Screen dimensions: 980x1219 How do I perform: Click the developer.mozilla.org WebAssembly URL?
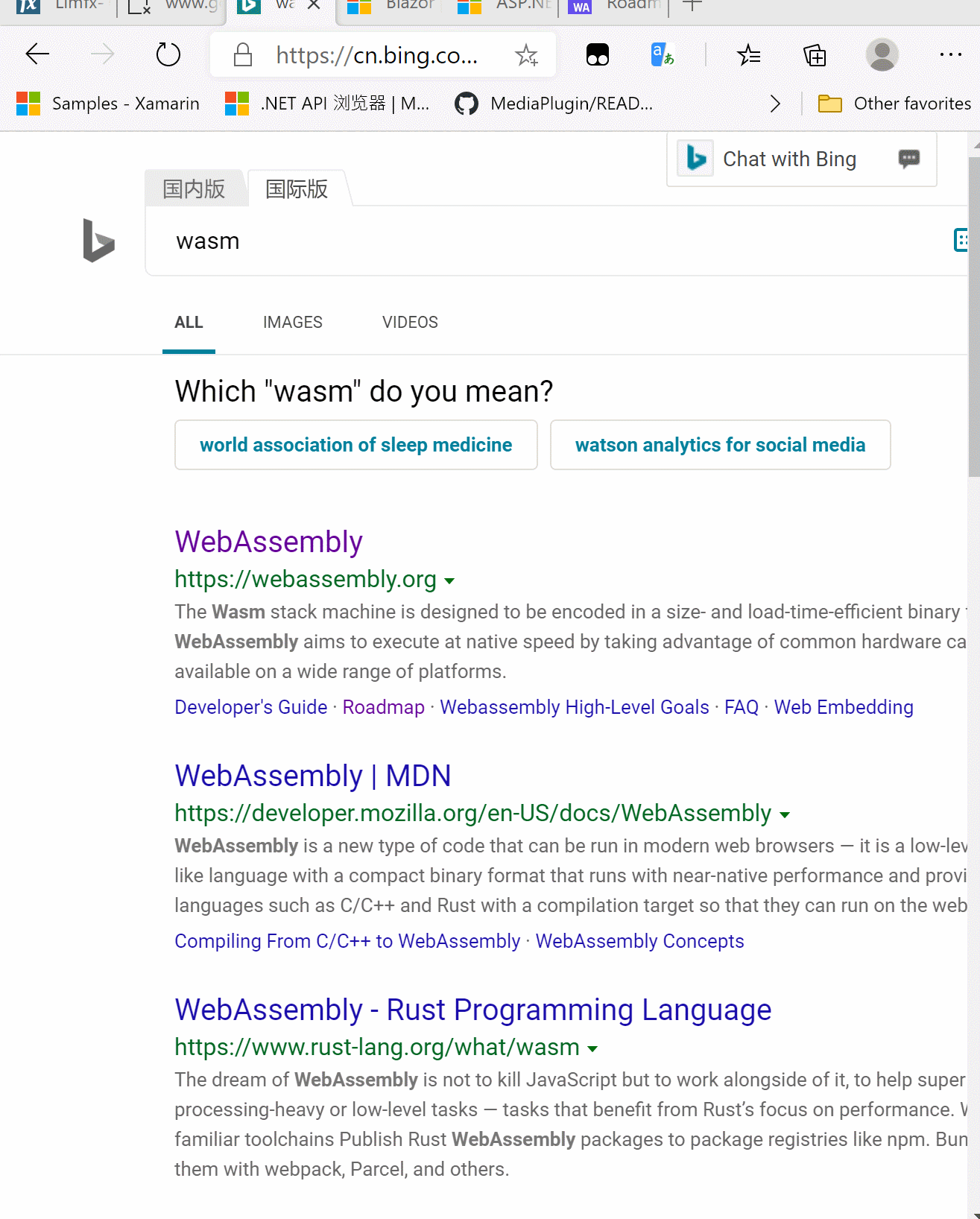473,813
